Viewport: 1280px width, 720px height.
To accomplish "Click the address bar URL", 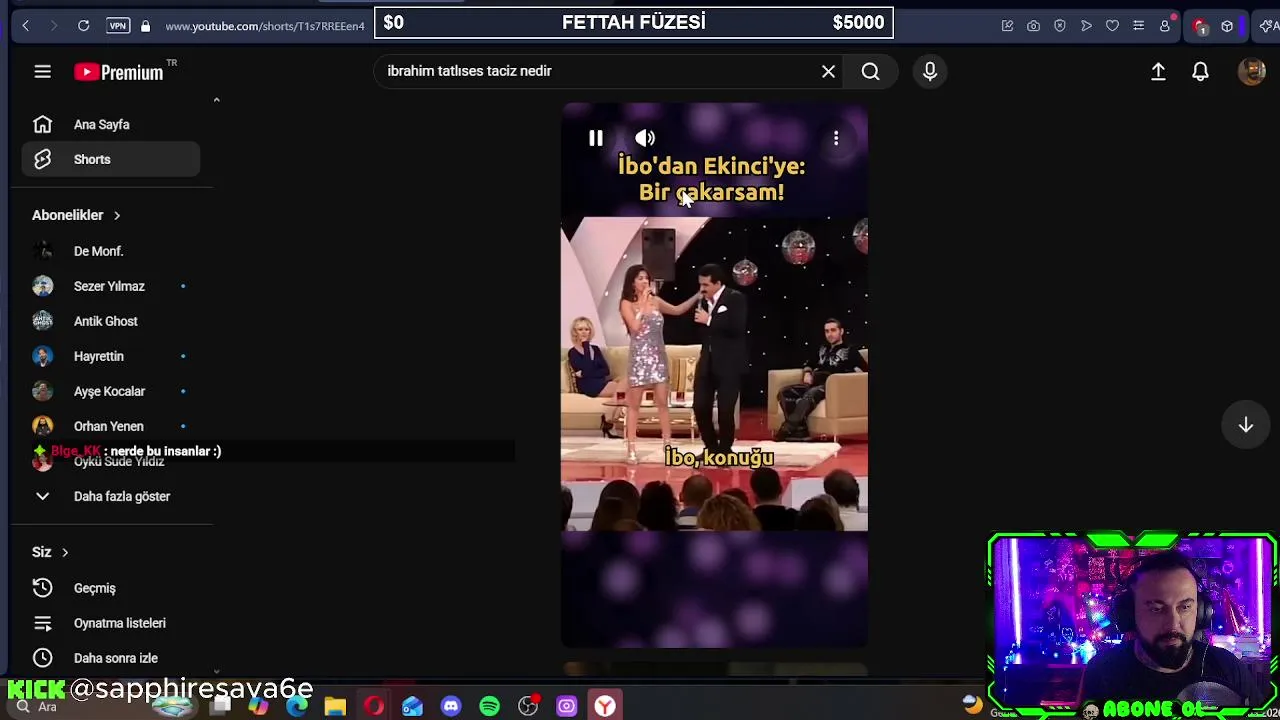I will pos(265,26).
